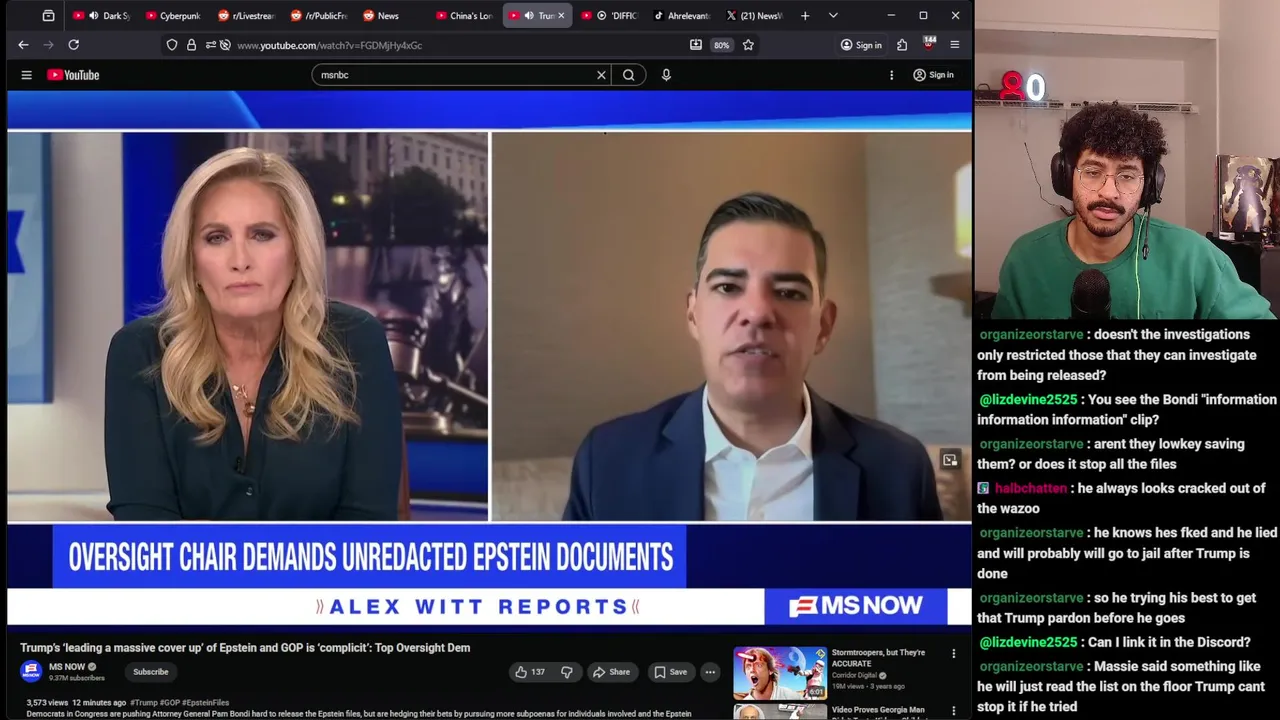Open the Stormtroopers, but They're ACCURATE title
Viewport: 1280px width, 720px height.
(878, 658)
